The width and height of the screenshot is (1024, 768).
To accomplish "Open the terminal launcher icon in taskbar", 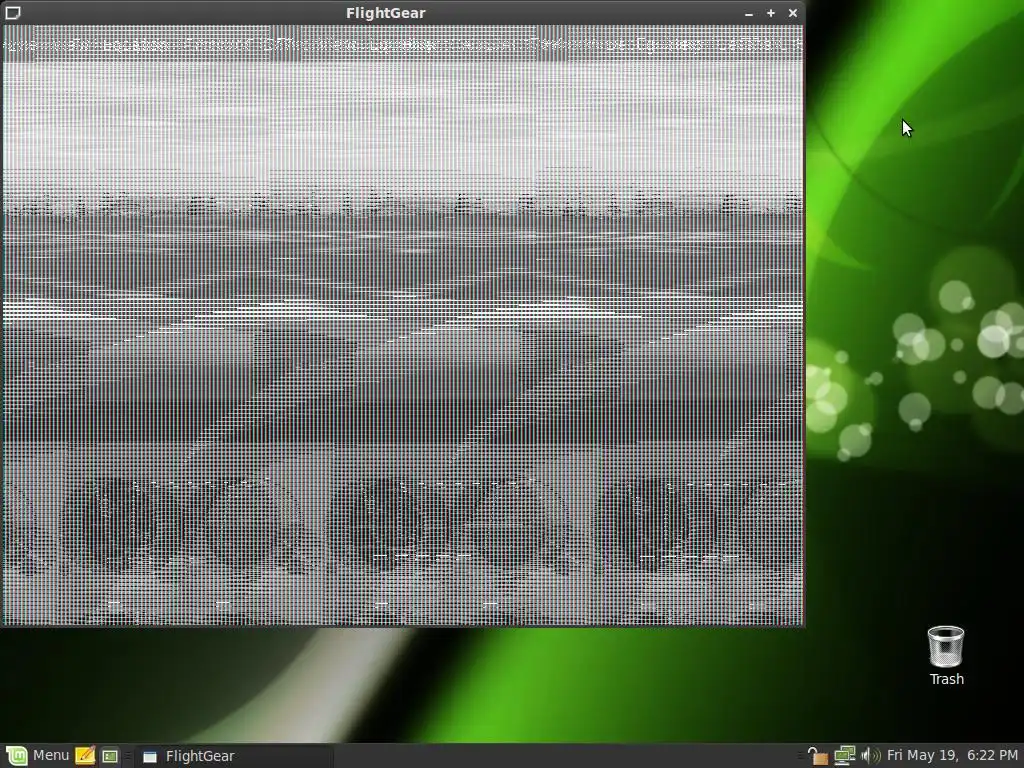I will (x=110, y=756).
